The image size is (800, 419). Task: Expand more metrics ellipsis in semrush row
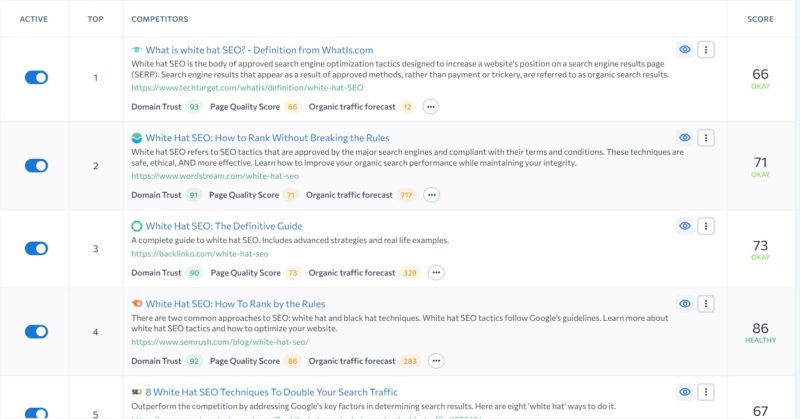point(436,361)
